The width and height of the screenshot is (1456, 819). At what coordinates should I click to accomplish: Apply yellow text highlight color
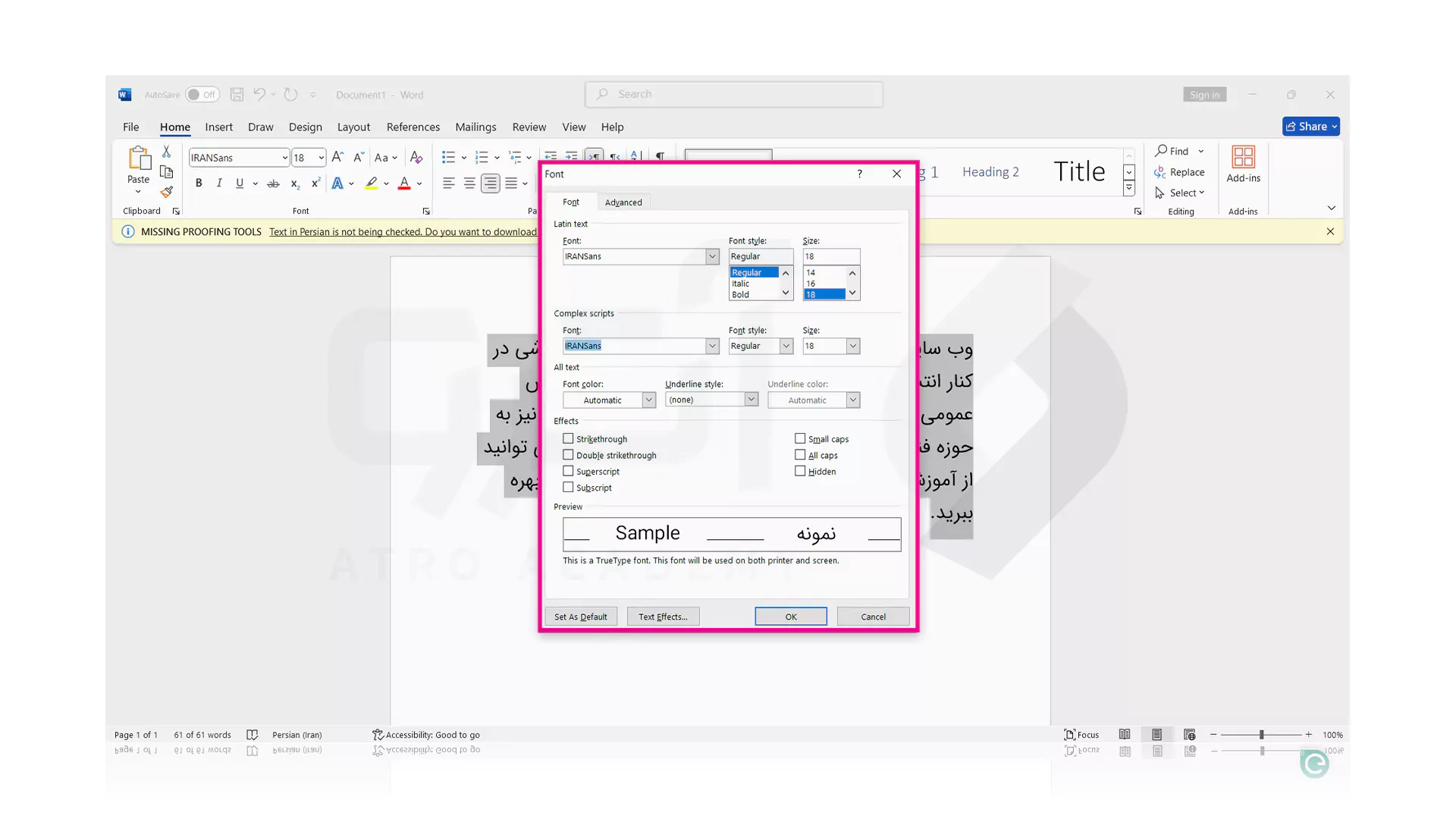click(x=371, y=183)
